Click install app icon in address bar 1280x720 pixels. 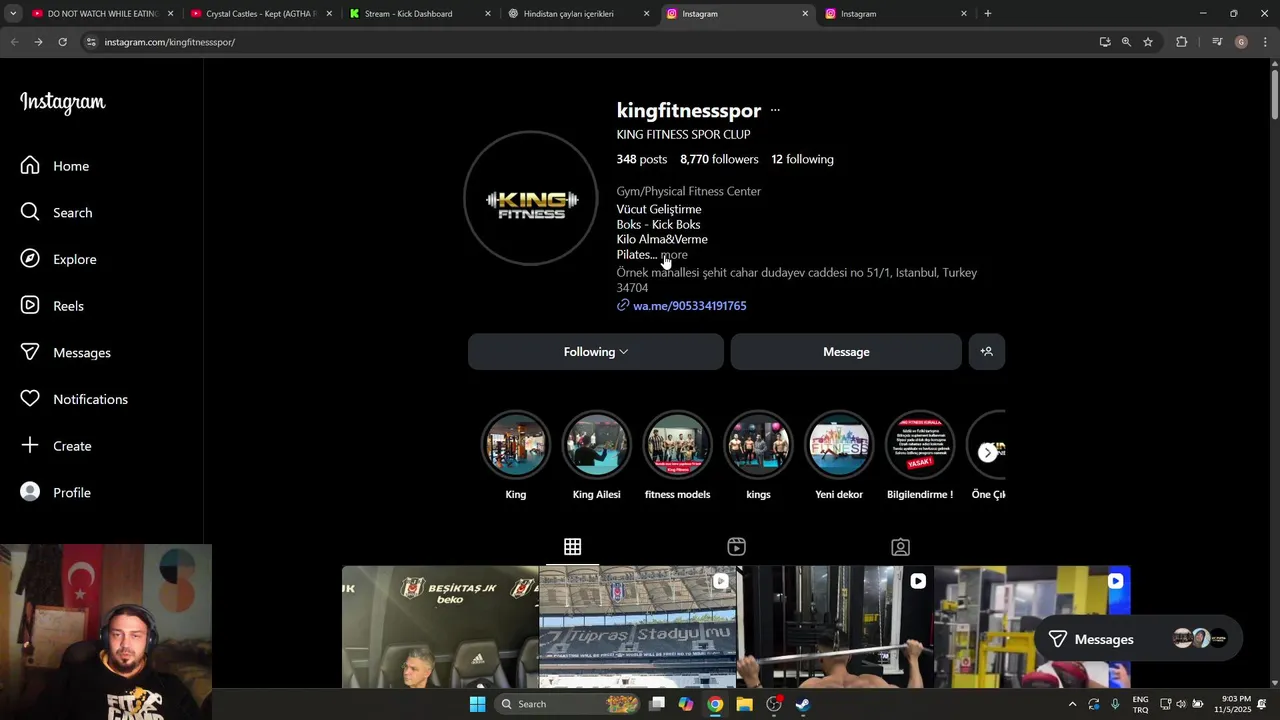(1105, 42)
